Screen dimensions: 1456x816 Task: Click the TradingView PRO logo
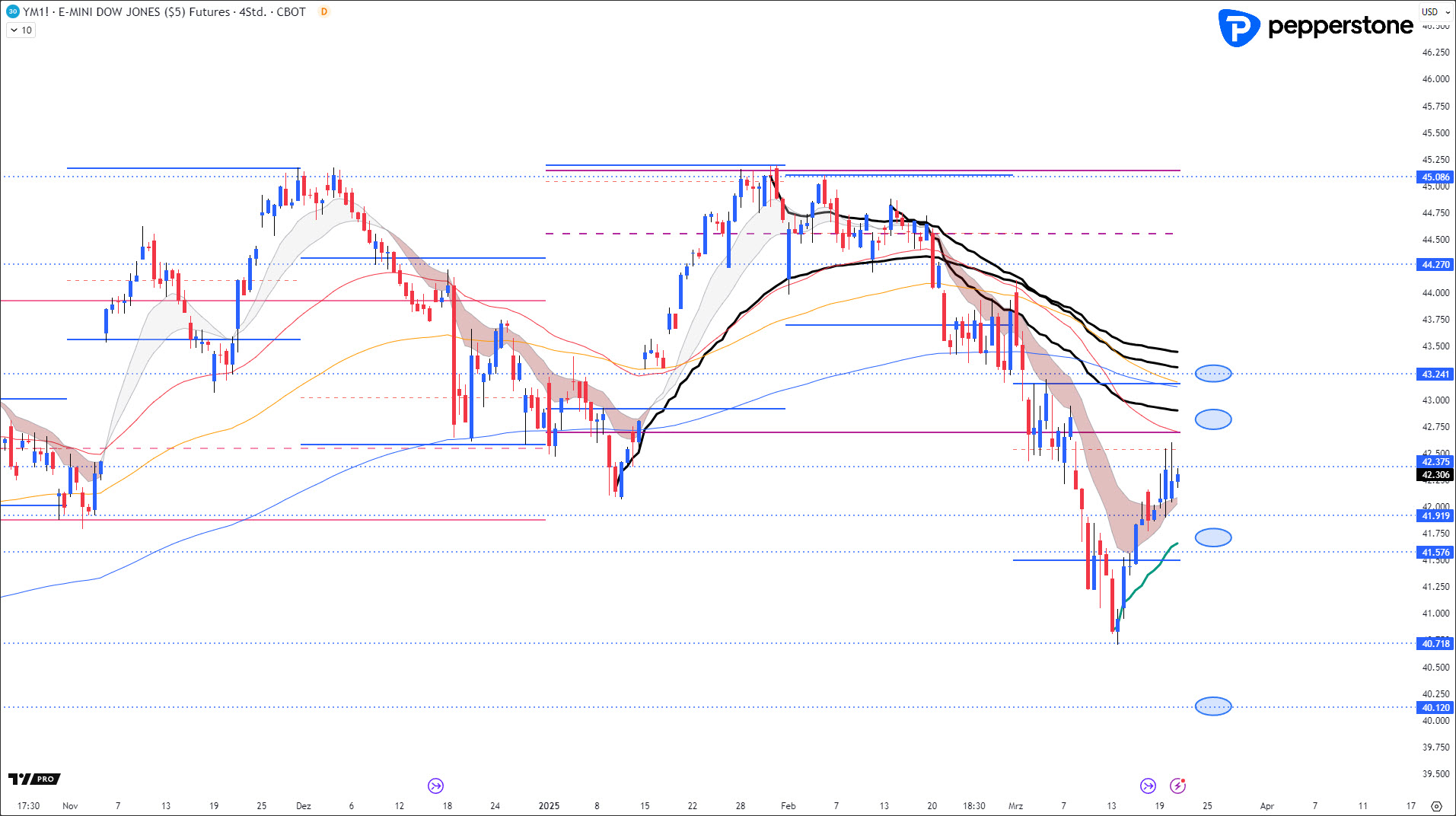34,779
